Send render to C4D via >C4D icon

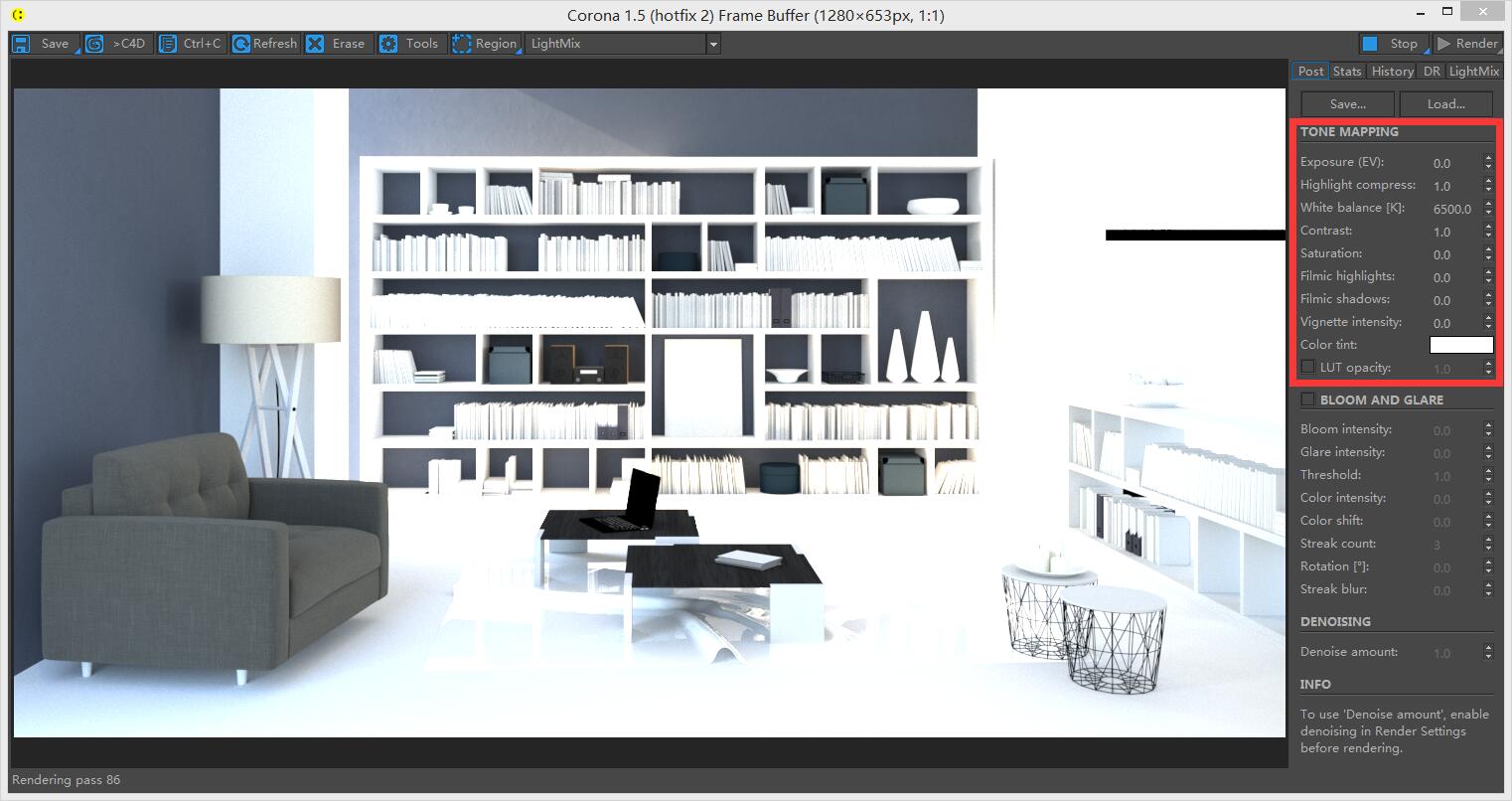[94, 44]
